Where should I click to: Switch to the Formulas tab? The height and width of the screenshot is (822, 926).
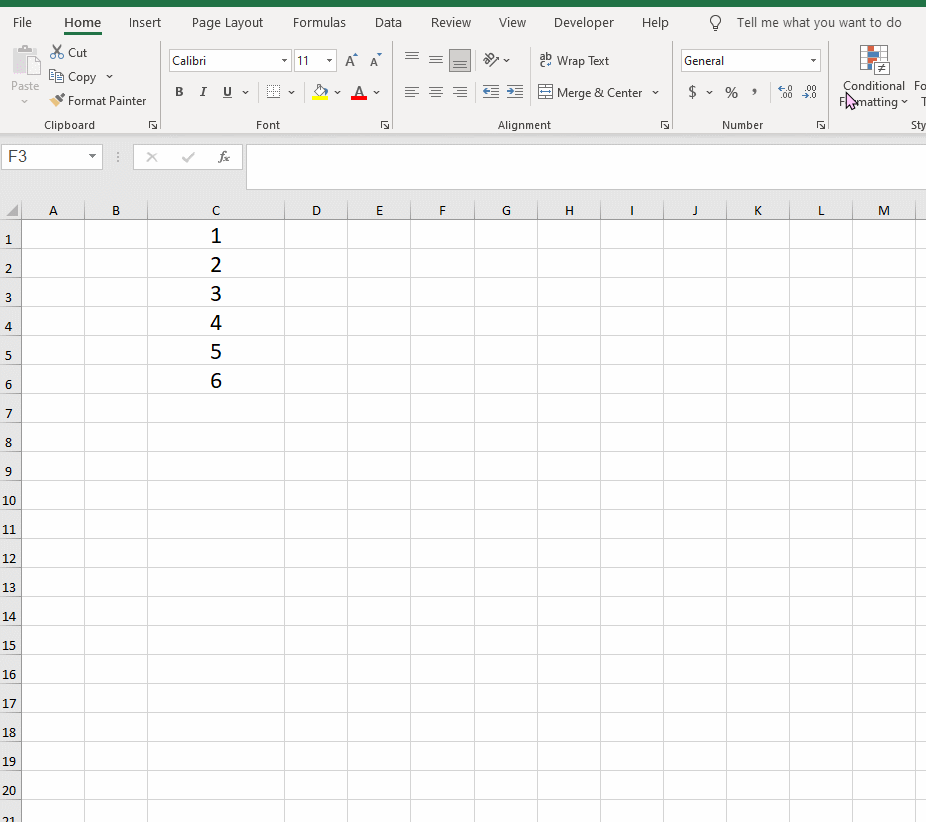pos(319,22)
